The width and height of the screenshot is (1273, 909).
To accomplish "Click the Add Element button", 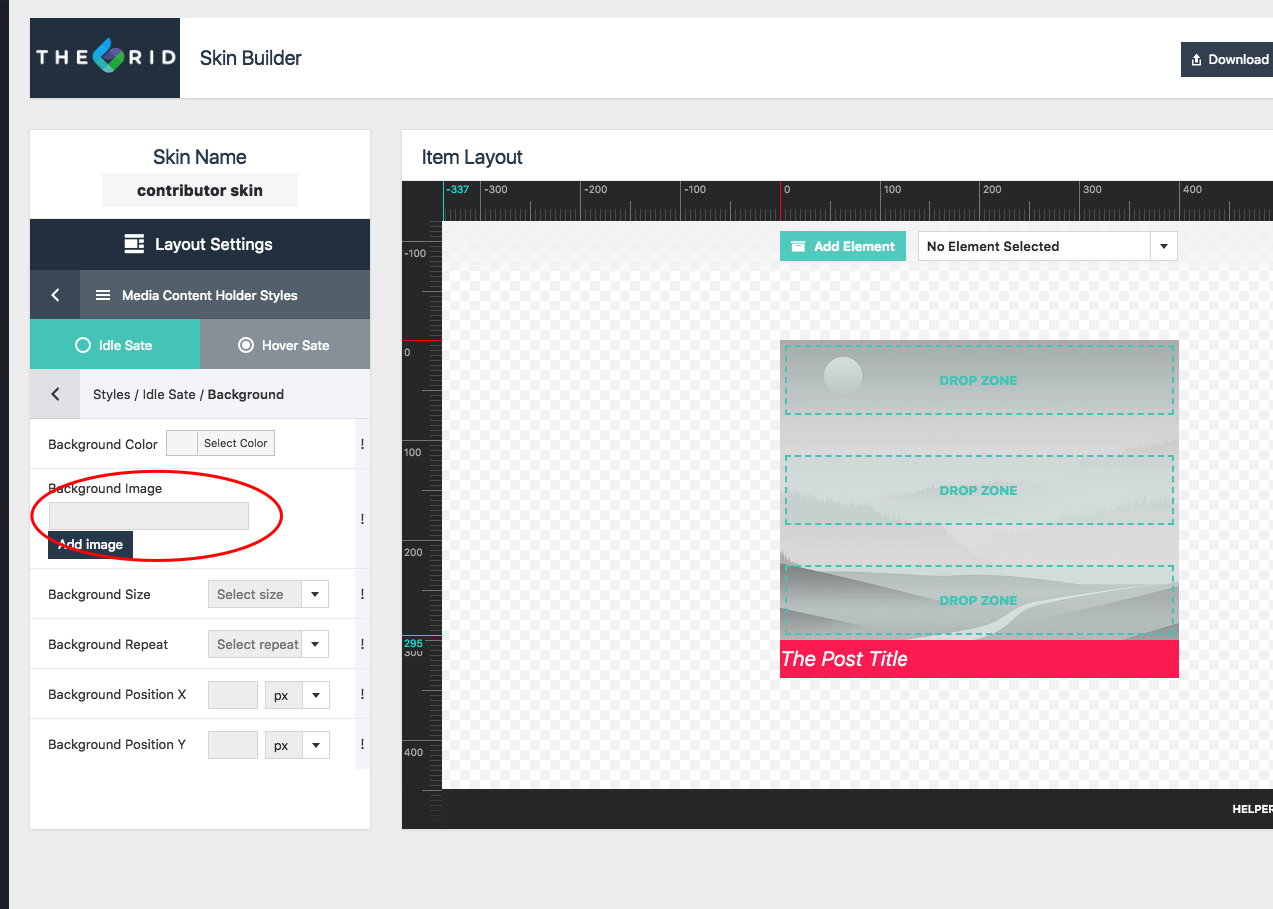I will 843,246.
